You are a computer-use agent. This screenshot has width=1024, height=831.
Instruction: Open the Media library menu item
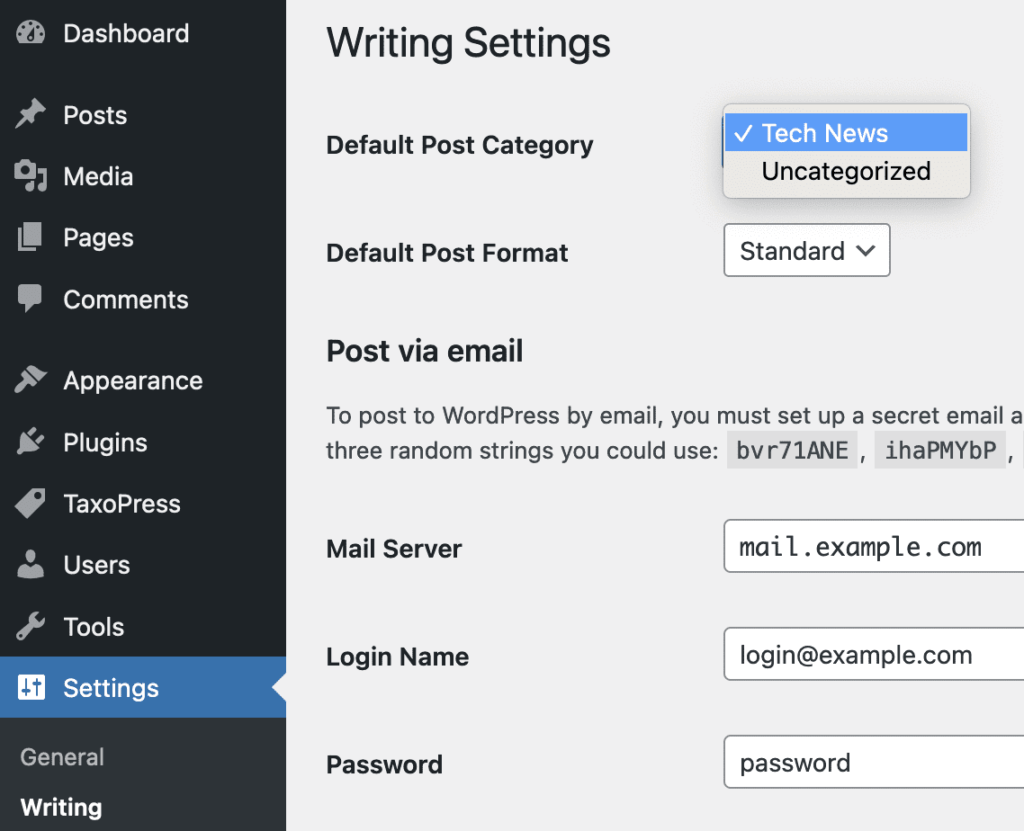143,176
